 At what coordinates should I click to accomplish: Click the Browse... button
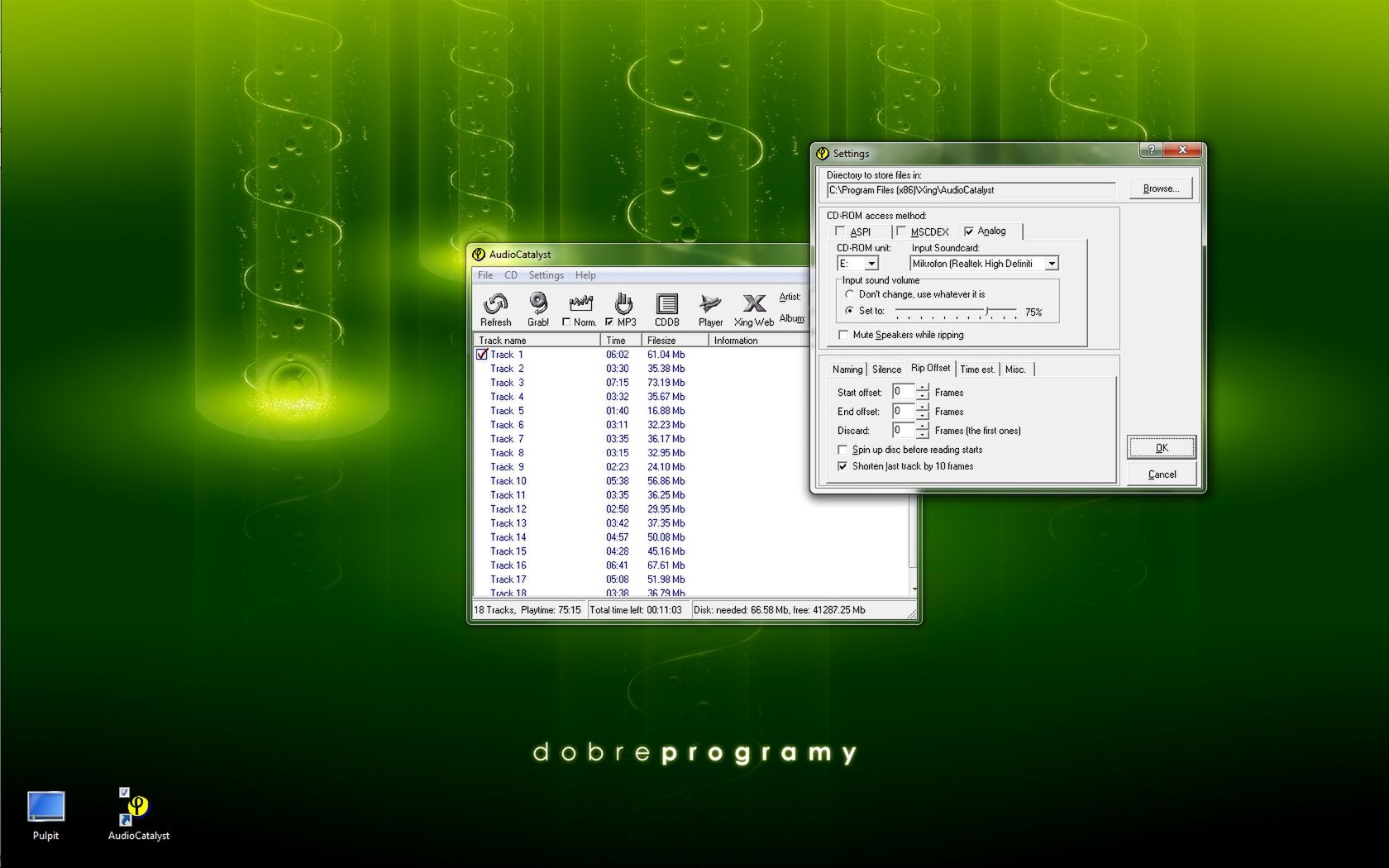1161,188
